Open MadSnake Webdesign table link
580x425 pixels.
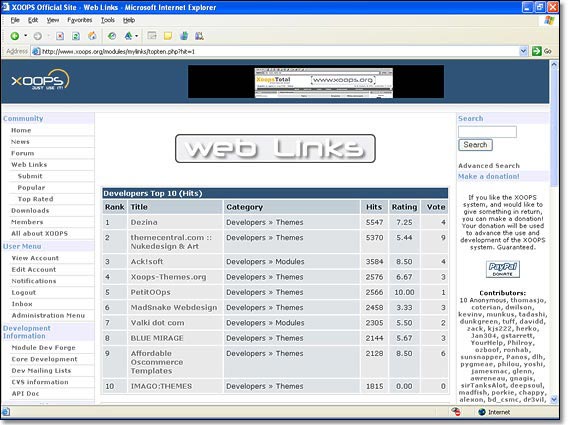pos(174,307)
